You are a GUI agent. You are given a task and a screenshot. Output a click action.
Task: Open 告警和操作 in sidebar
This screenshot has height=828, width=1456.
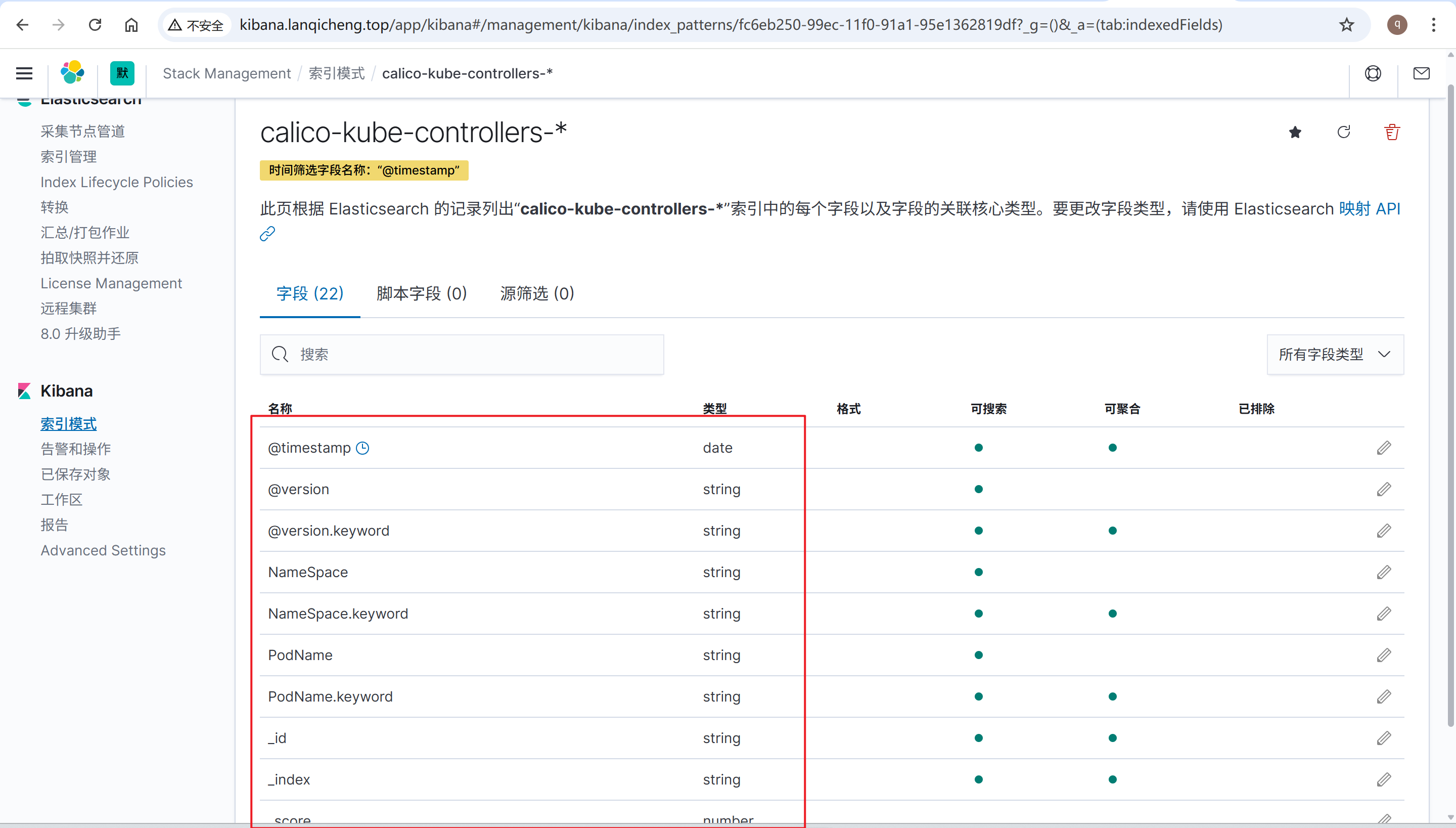point(76,449)
